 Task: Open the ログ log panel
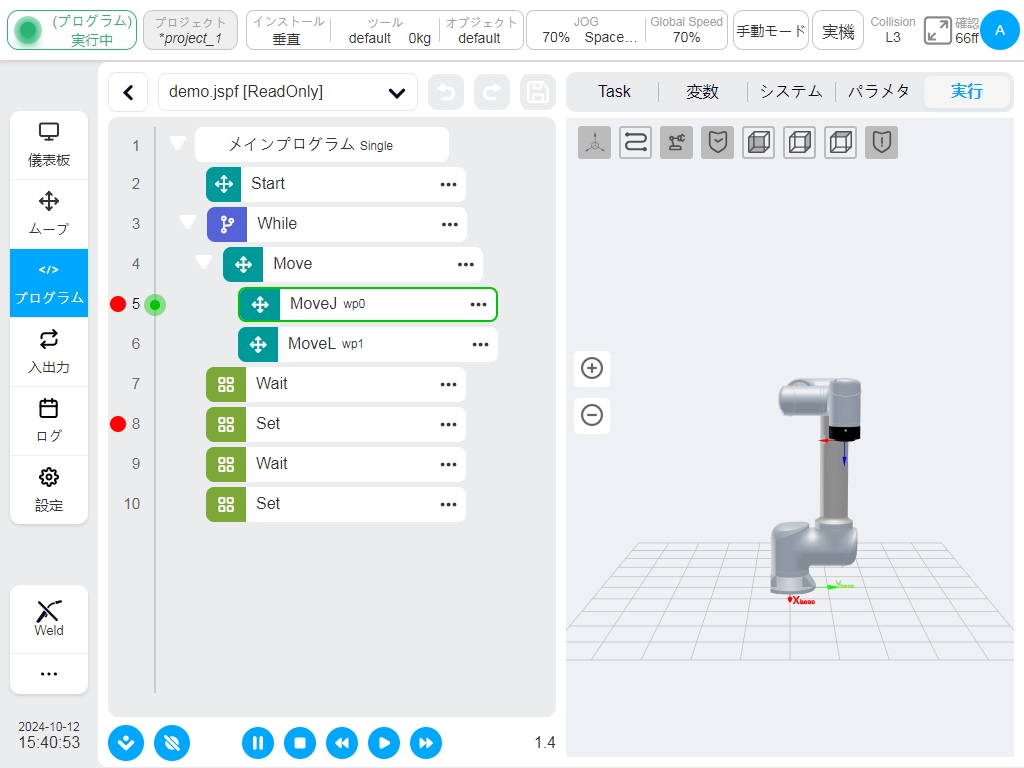(49, 421)
